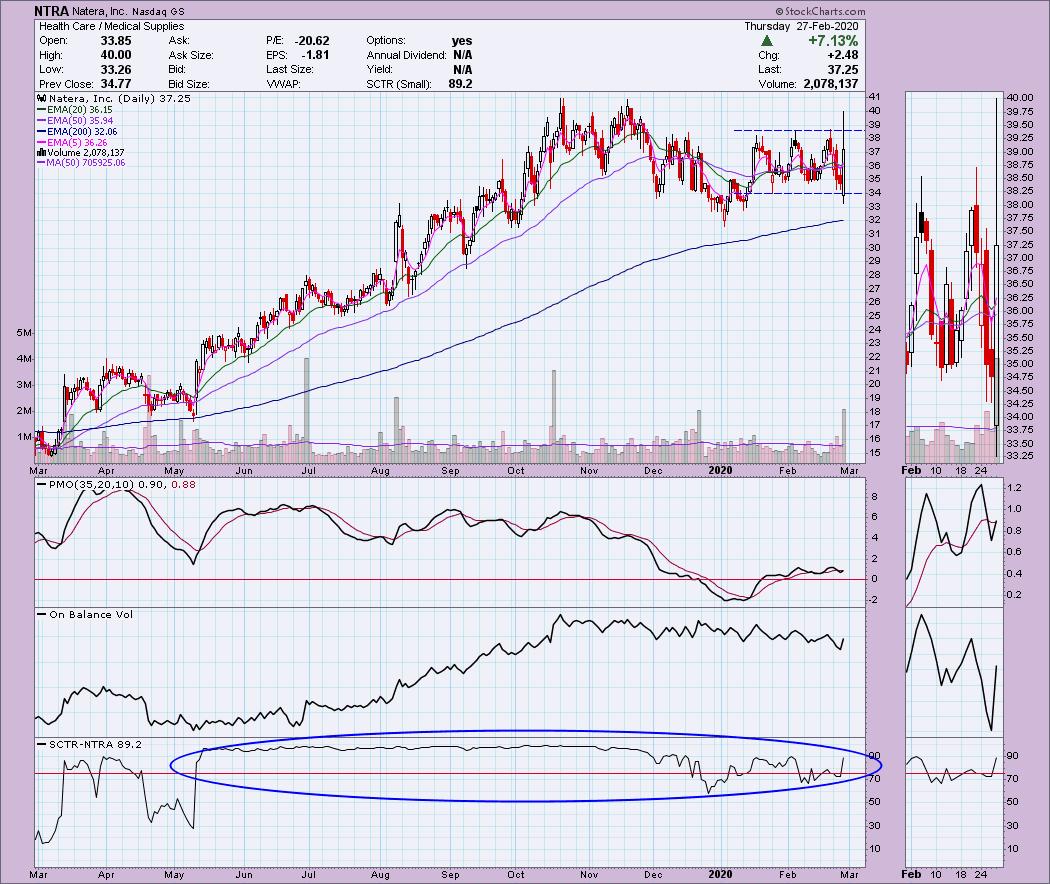Click the Annual Dividend label
This screenshot has width=1050, height=884.
click(406, 55)
